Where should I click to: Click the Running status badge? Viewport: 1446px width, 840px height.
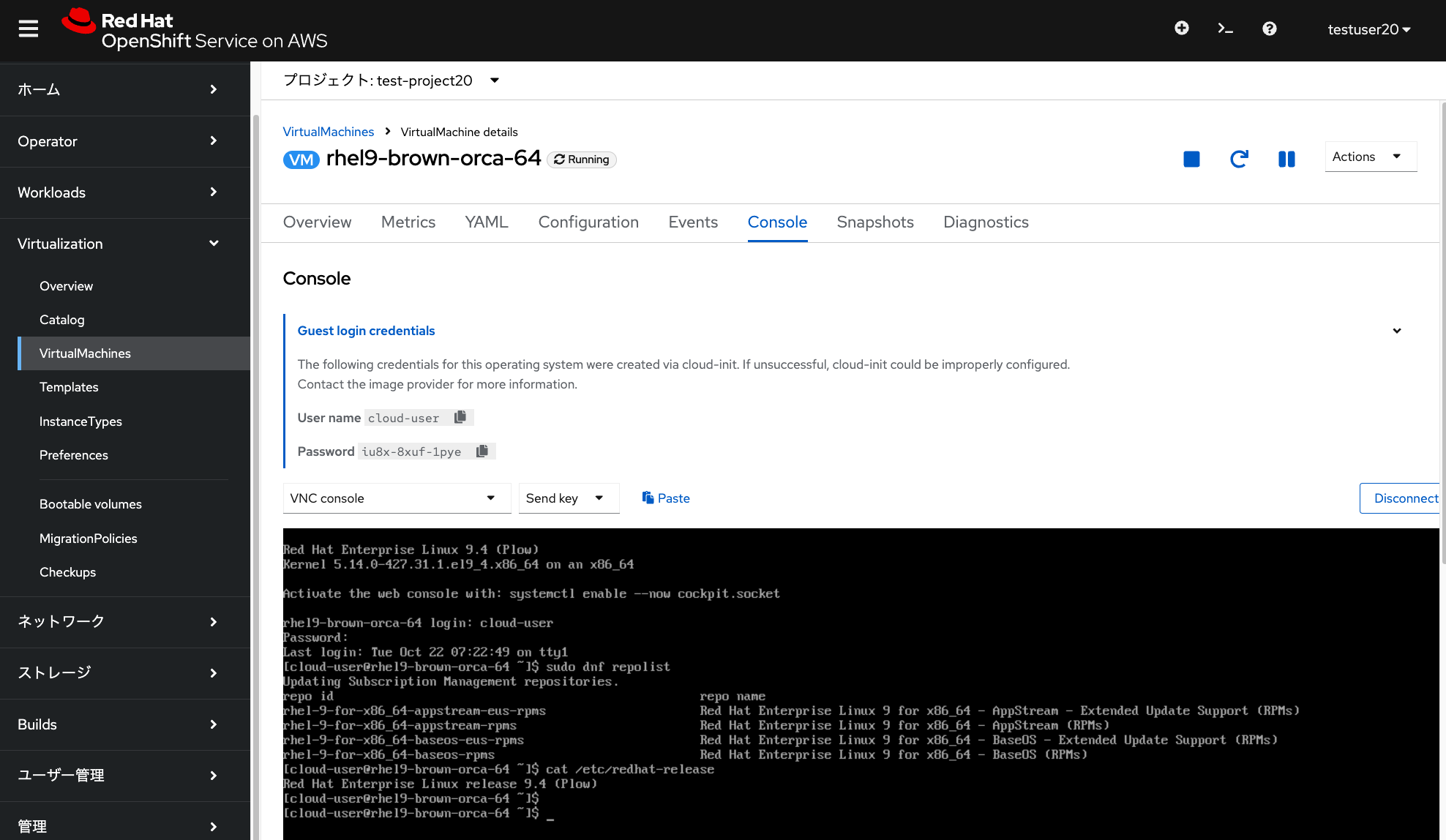click(582, 160)
